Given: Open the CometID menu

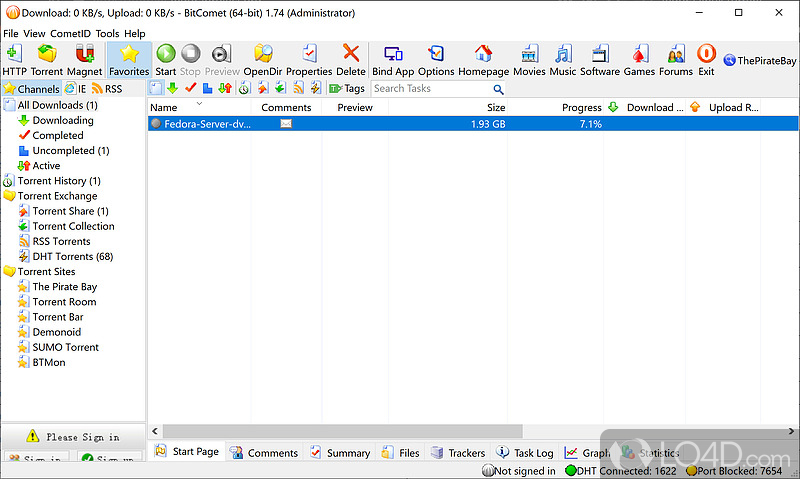Looking at the screenshot, I should (x=70, y=33).
